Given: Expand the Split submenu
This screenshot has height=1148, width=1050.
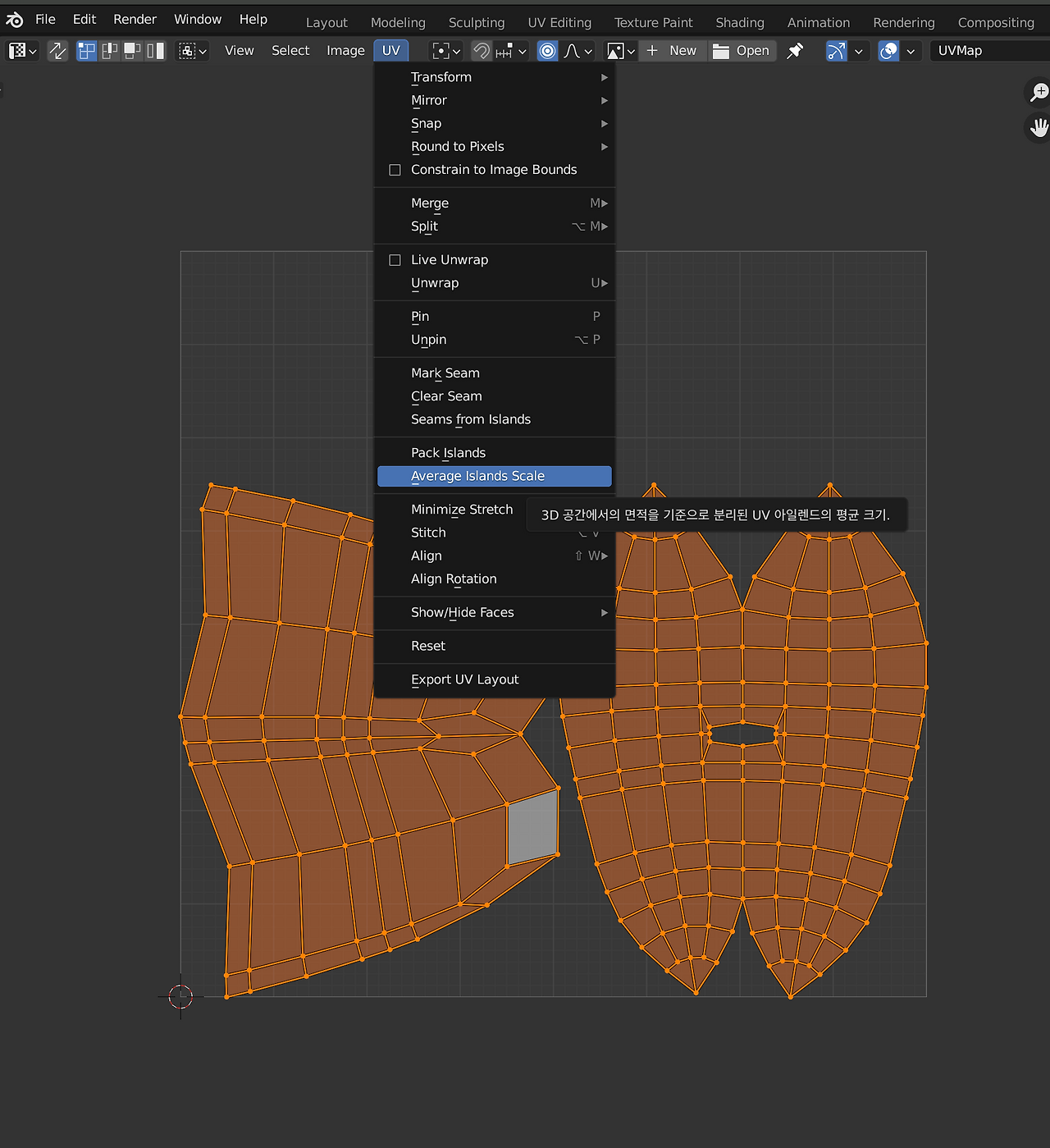Looking at the screenshot, I should click(495, 226).
